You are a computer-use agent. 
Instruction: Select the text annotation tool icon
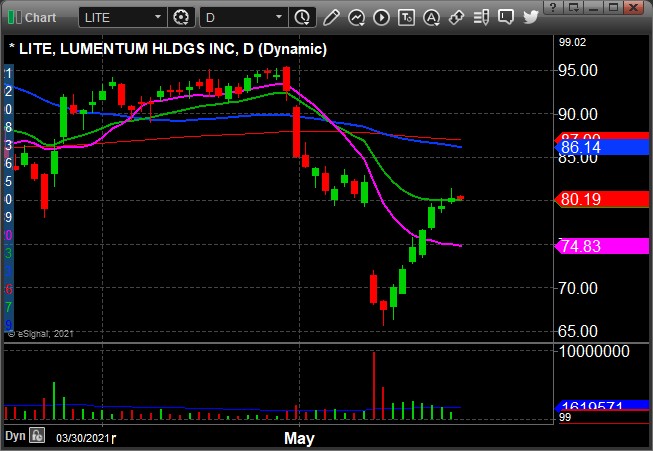[406, 17]
